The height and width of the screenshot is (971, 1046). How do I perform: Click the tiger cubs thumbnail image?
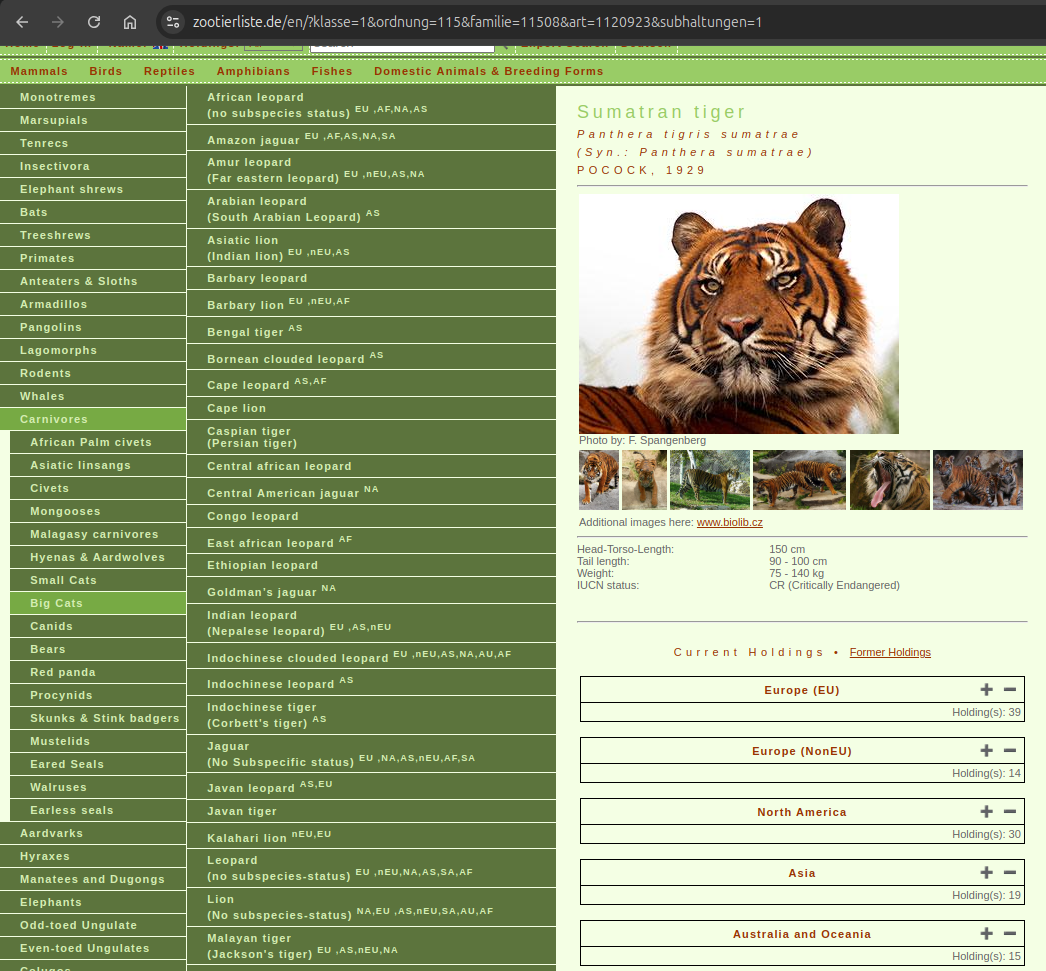pos(977,480)
